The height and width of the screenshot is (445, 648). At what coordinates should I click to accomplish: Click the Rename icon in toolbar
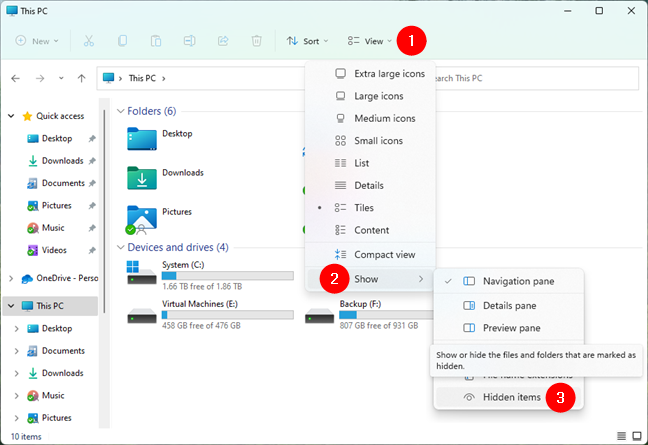tap(189, 41)
